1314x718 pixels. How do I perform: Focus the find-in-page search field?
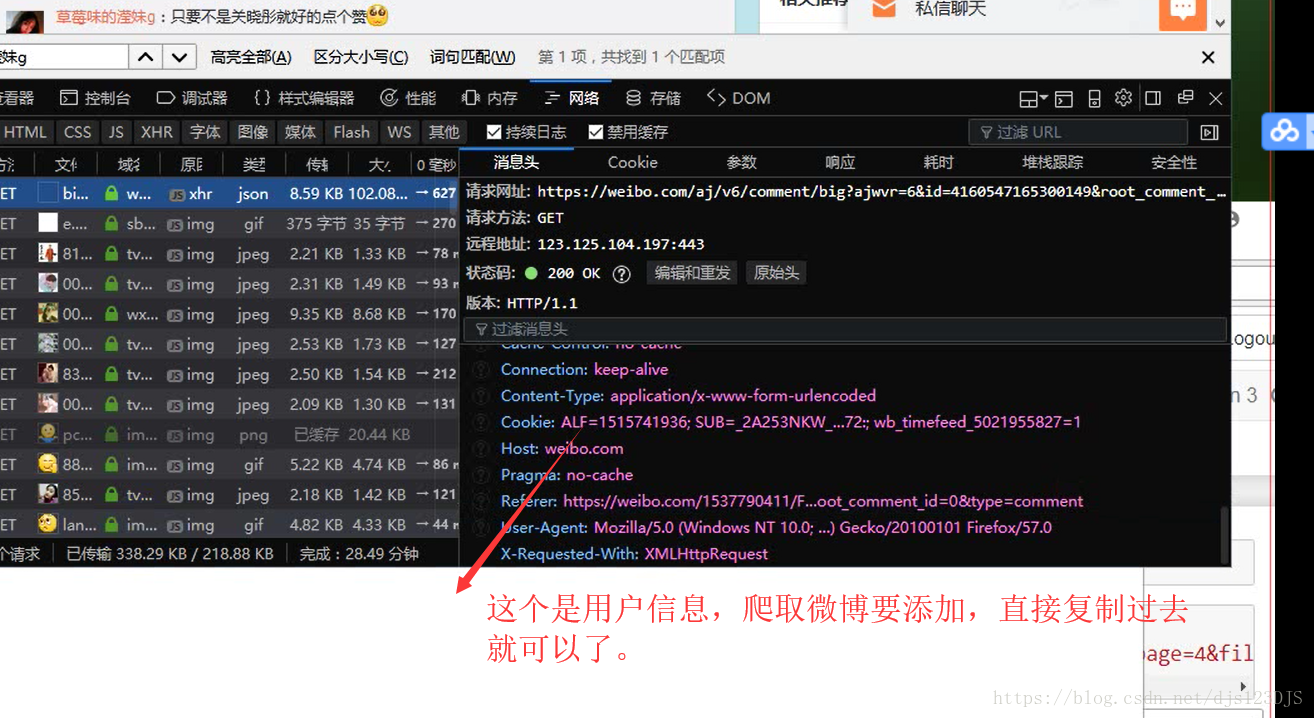point(64,57)
